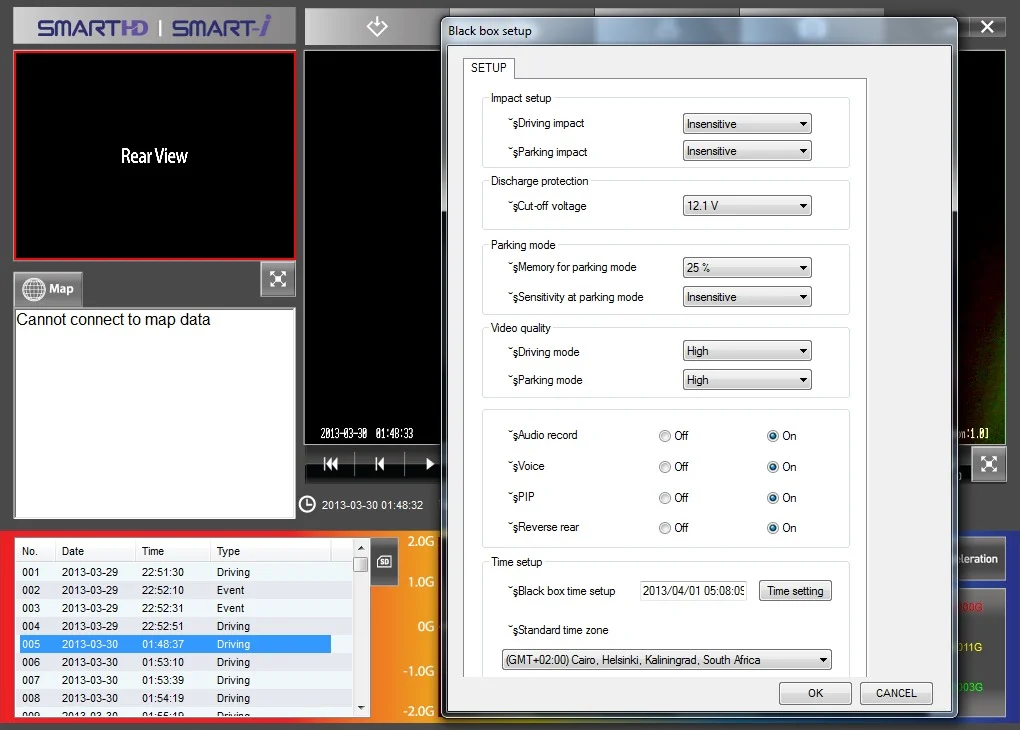Expand the Cut-off voltage dropdown
Image resolution: width=1020 pixels, height=730 pixels.
(x=747, y=206)
